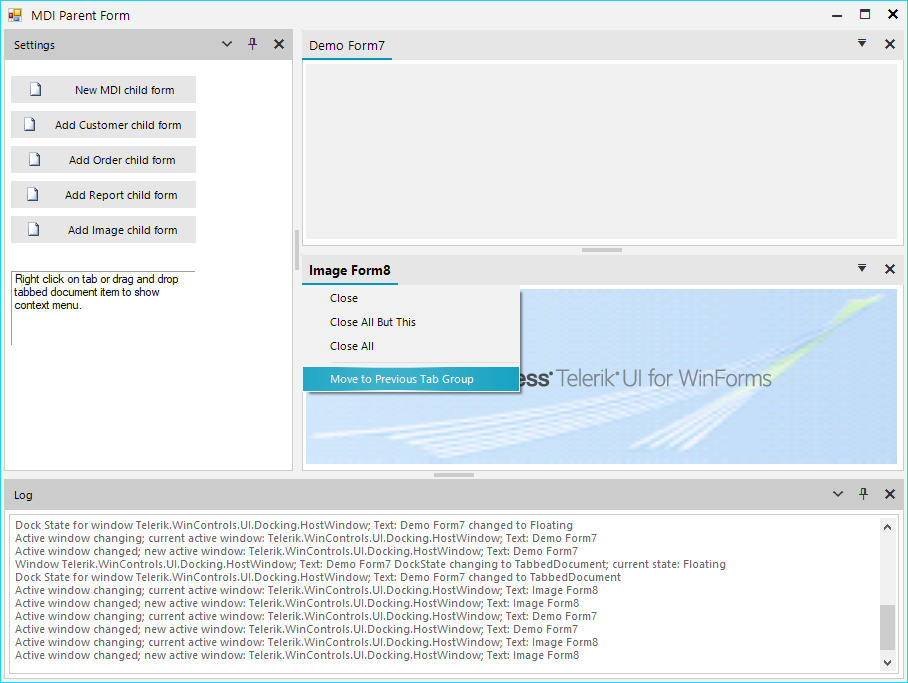The image size is (908, 683).
Task: Close the Log panel
Action: [x=890, y=494]
